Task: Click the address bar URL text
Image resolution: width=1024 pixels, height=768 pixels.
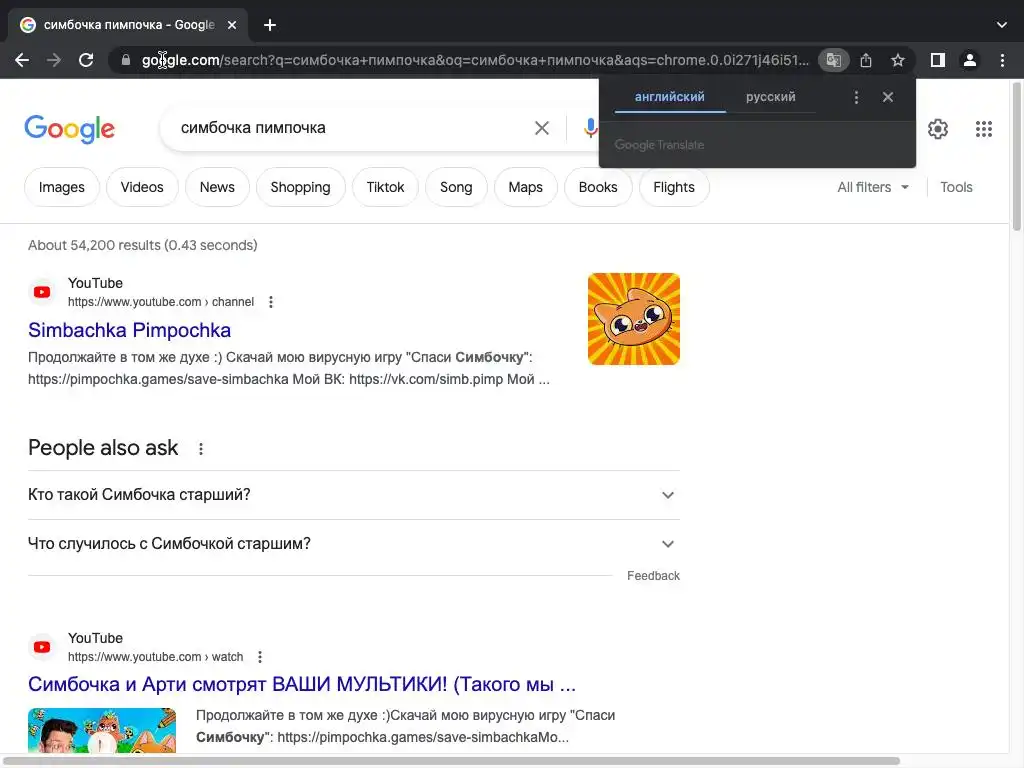Action: tap(475, 60)
